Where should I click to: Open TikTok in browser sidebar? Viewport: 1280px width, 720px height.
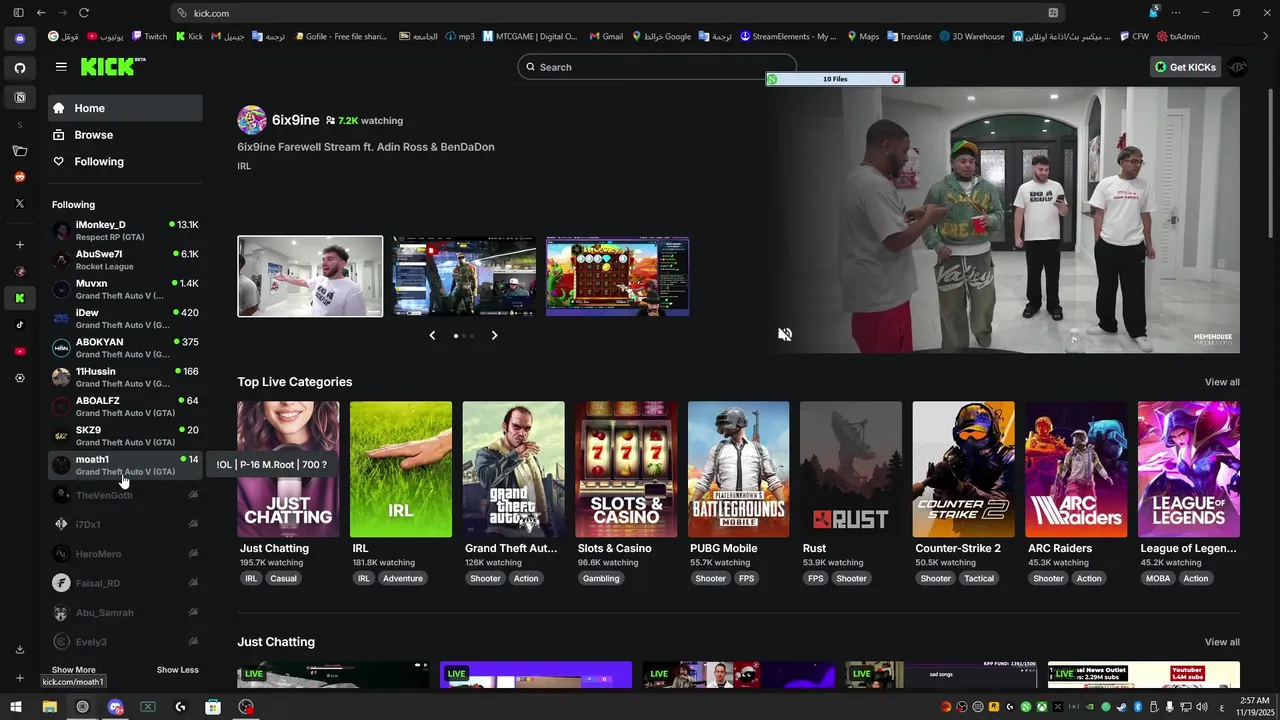[x=20, y=324]
